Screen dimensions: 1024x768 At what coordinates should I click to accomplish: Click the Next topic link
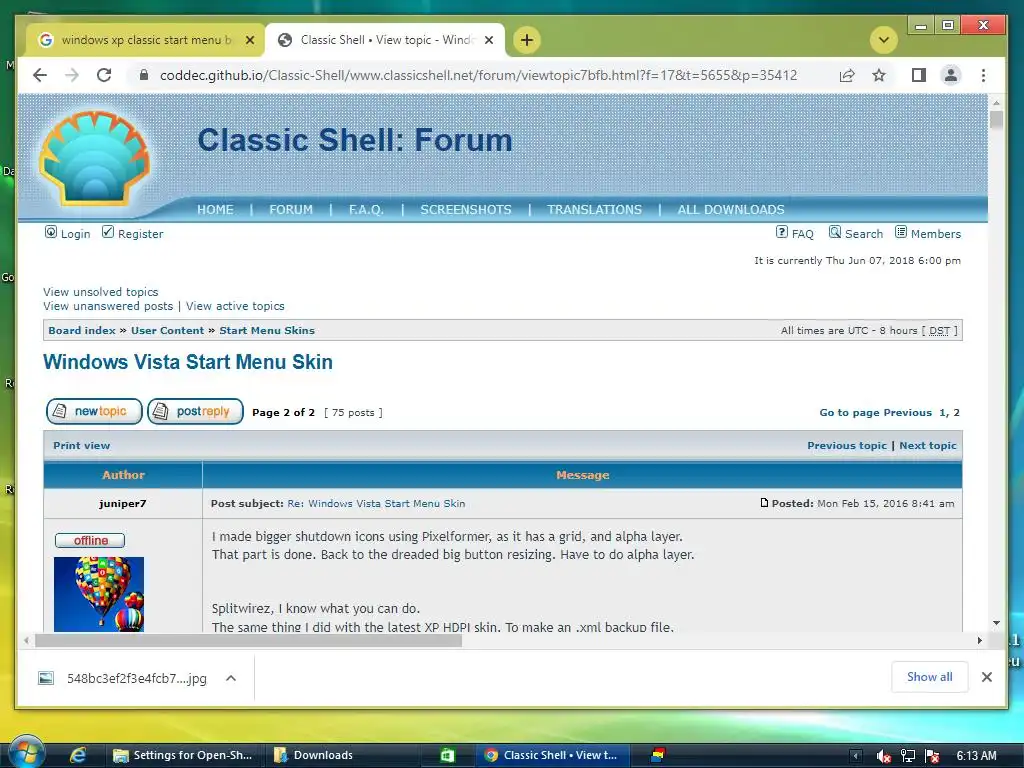tap(927, 445)
